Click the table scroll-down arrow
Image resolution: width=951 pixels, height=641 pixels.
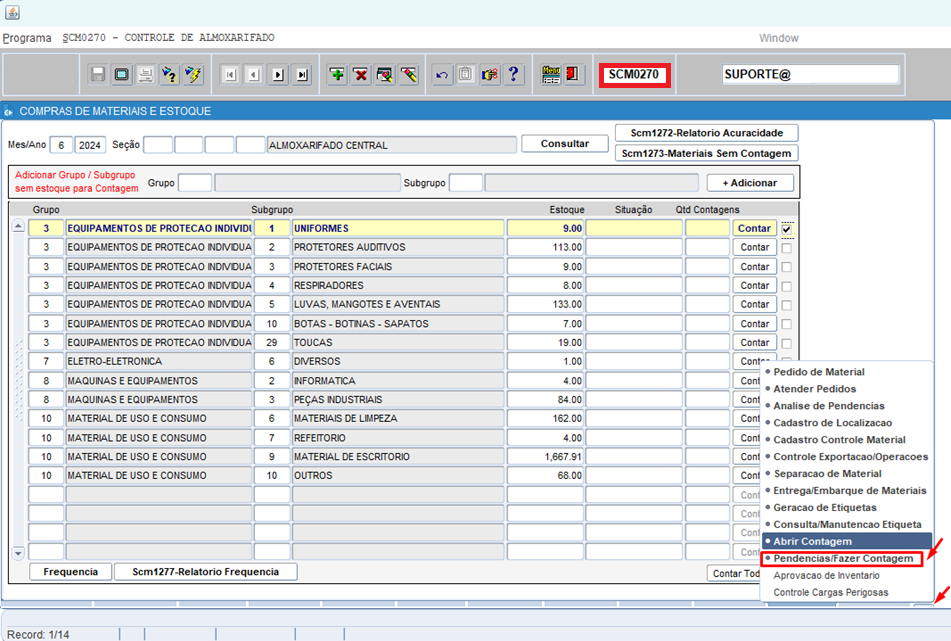[18, 552]
